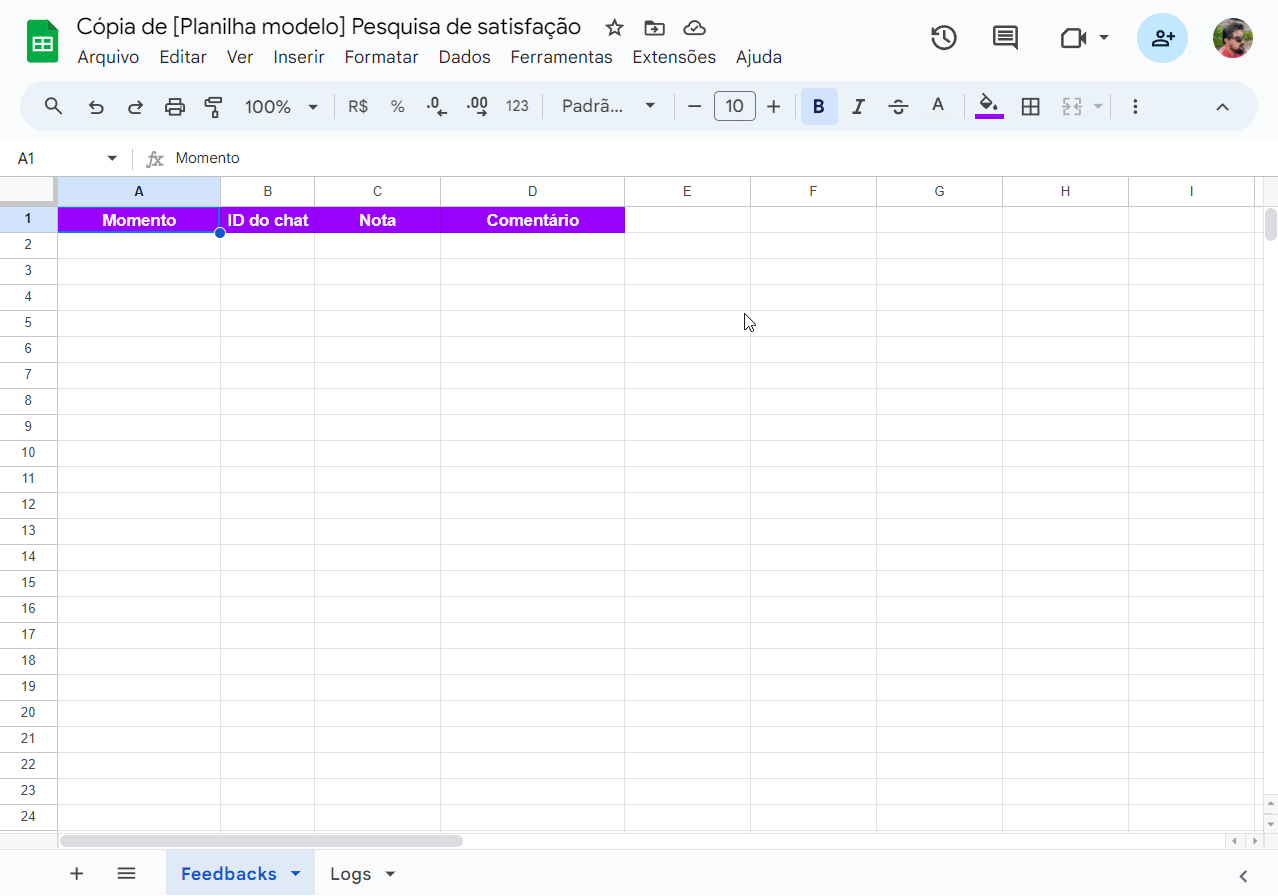Open fill color picker
1278x896 pixels.
coord(989,106)
